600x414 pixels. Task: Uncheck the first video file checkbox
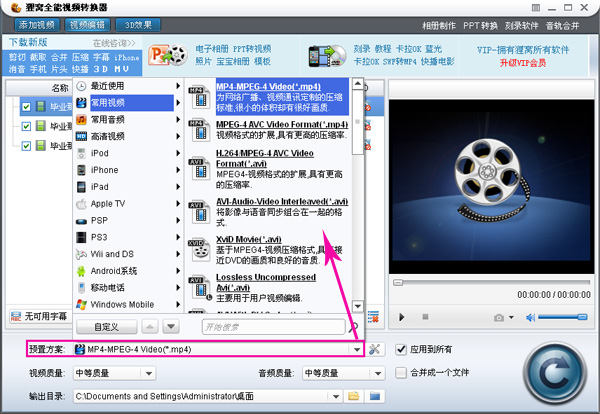(26, 106)
